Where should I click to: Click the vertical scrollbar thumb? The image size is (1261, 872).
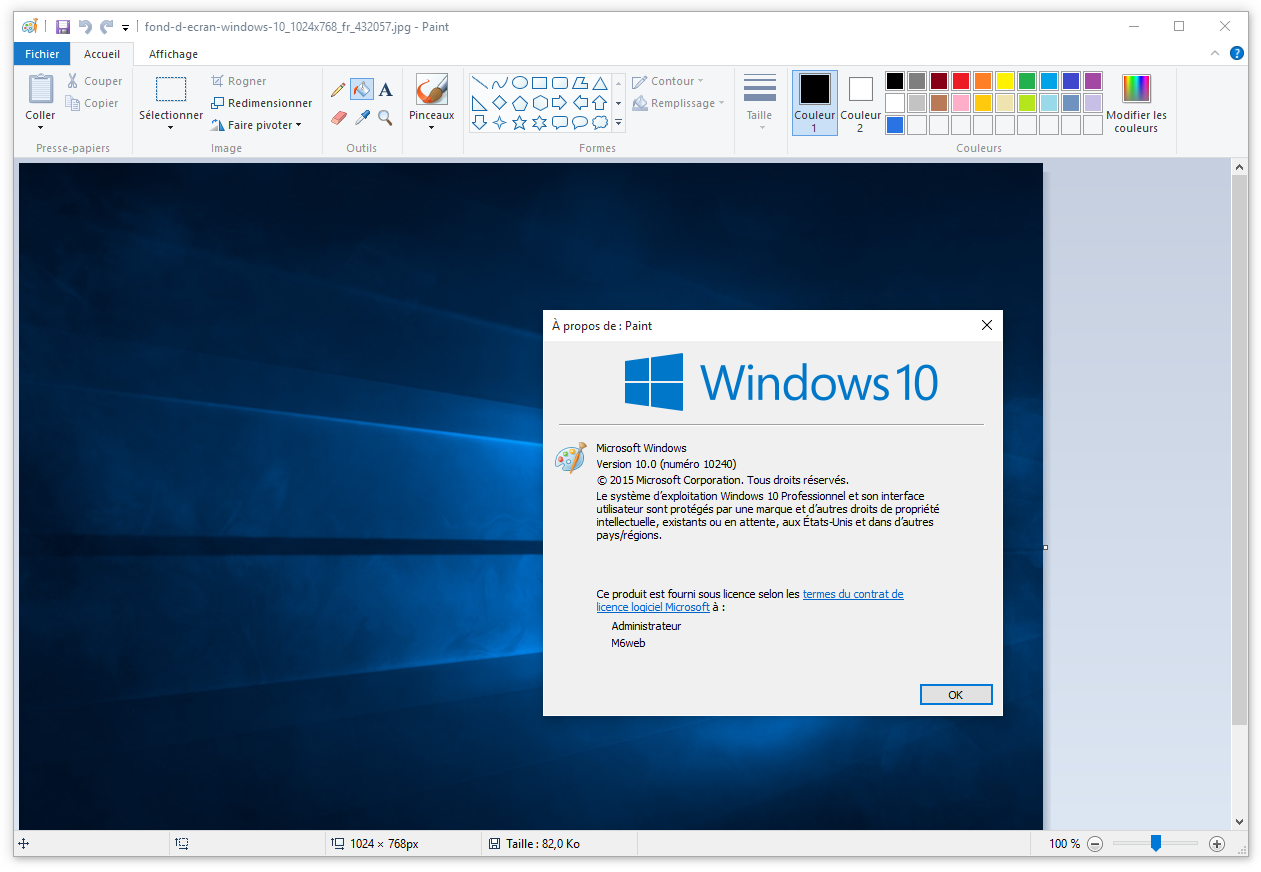coord(1240,450)
